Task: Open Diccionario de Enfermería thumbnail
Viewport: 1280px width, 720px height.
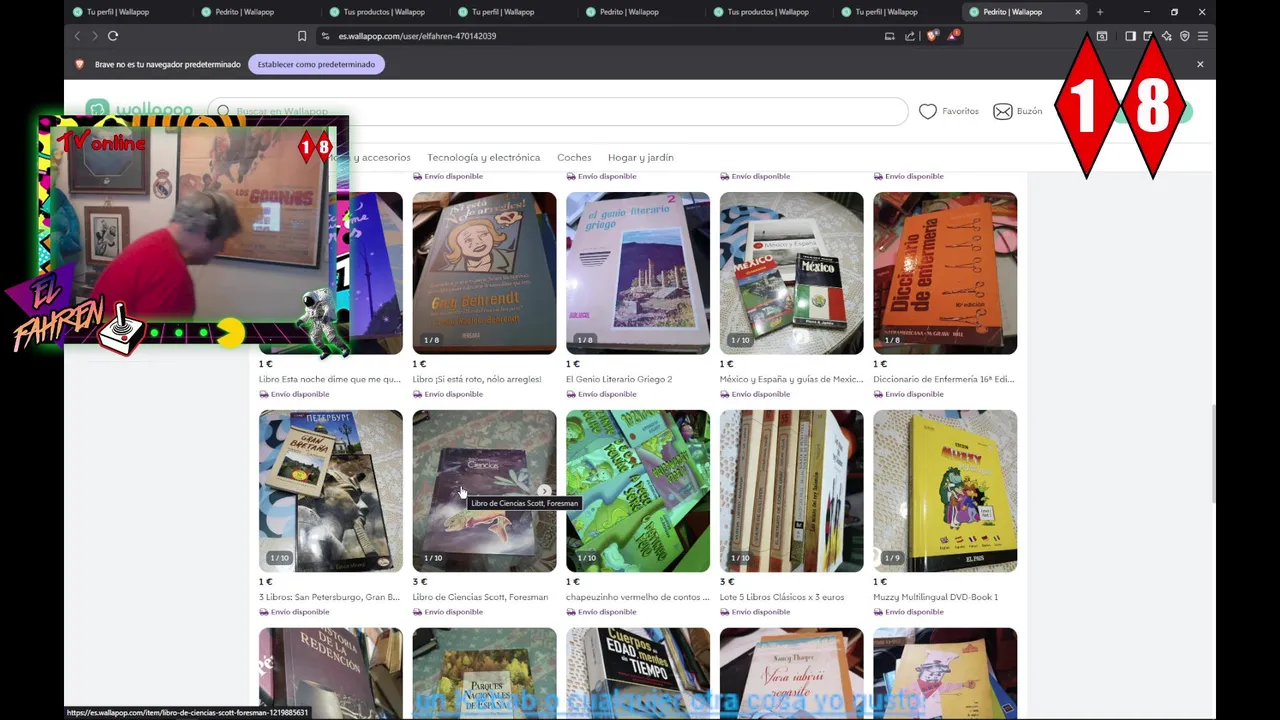Action: tap(945, 273)
